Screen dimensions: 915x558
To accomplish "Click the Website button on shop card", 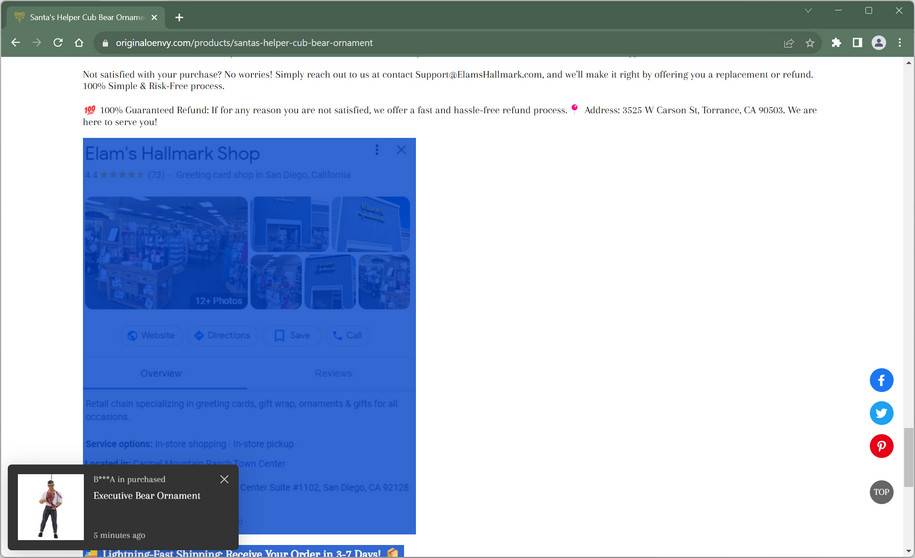I will (x=151, y=336).
